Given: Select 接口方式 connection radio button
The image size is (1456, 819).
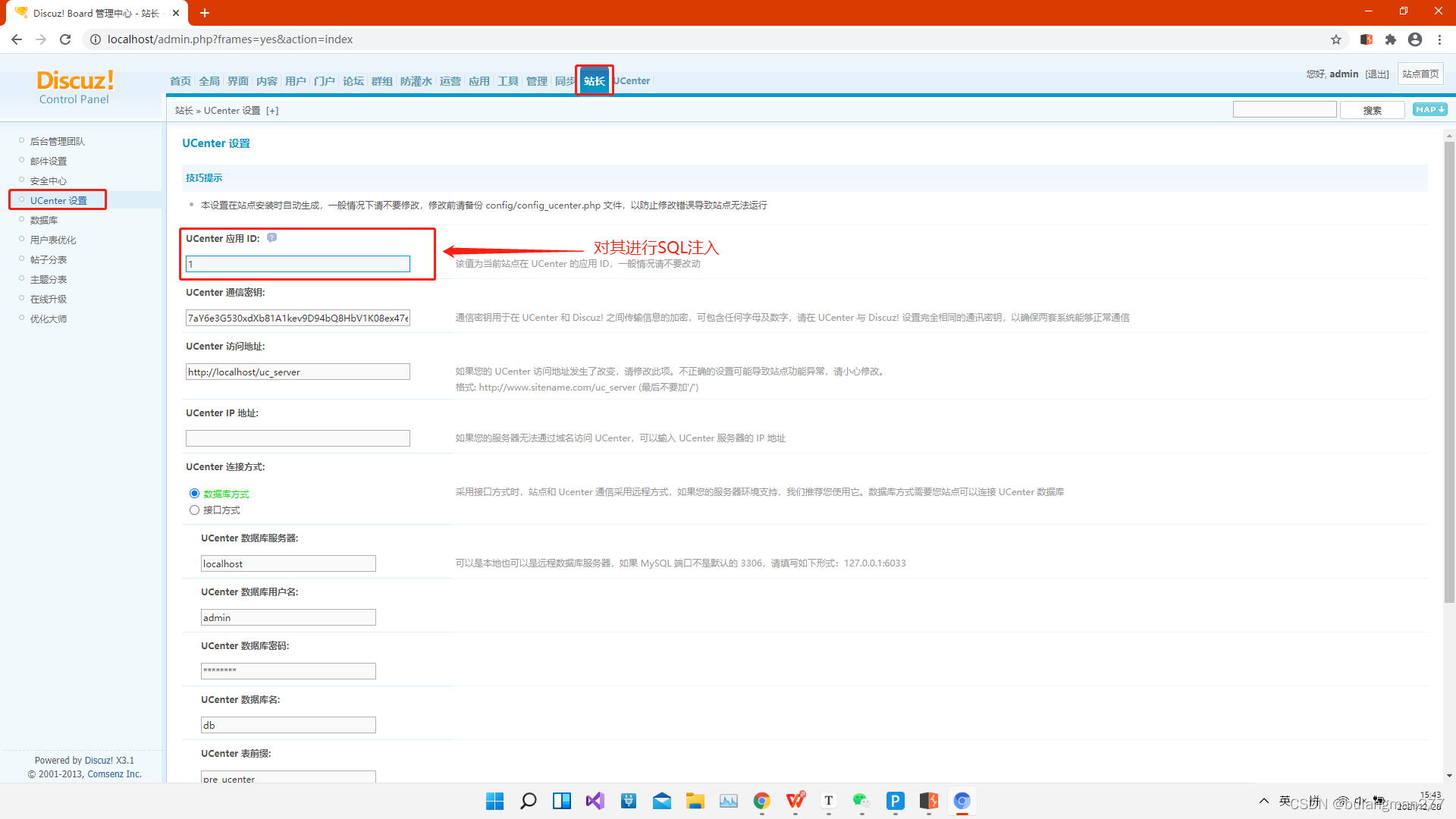Looking at the screenshot, I should (x=194, y=510).
